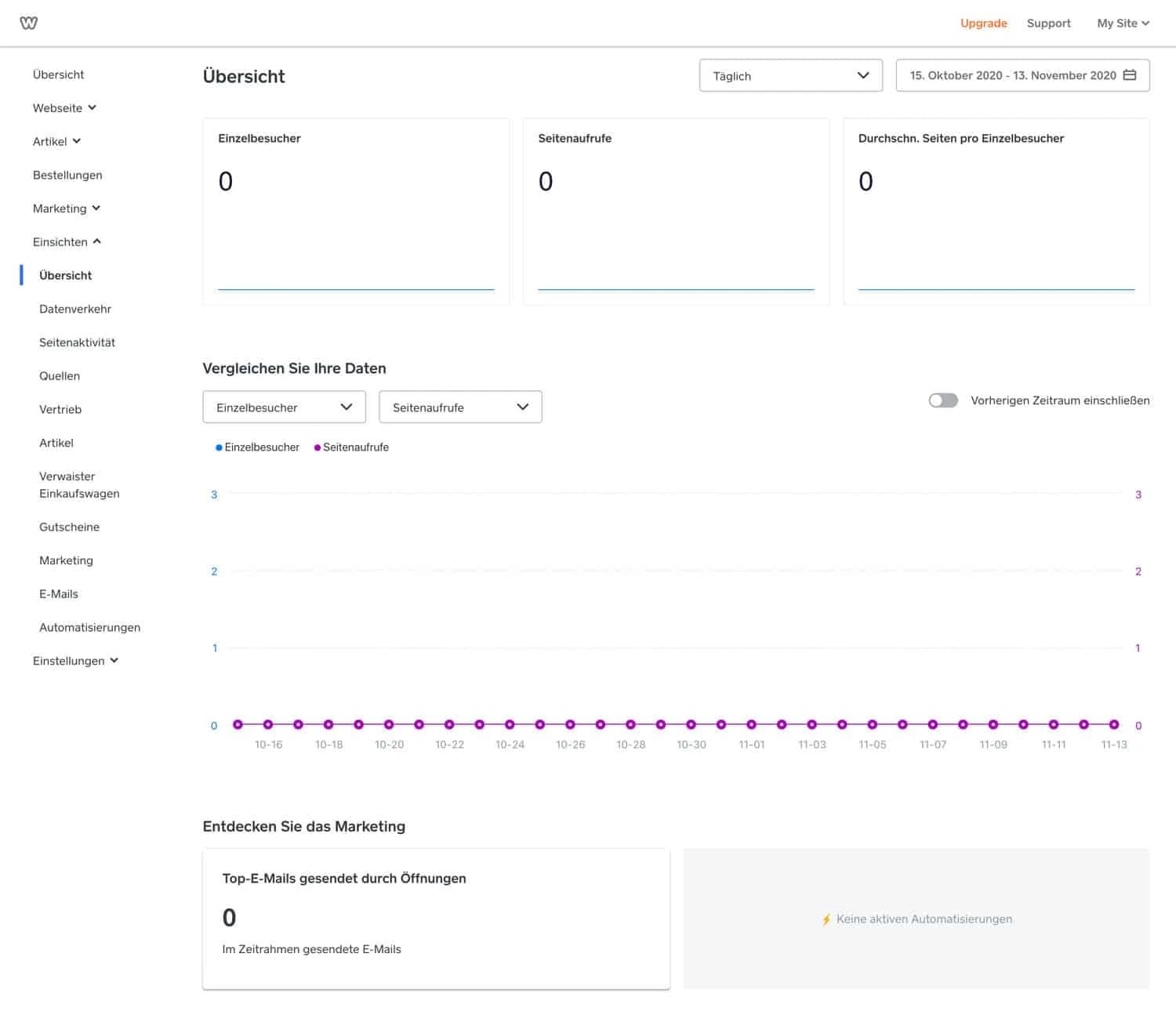Click the lightning bolt automations icon
1176x1015 pixels.
click(826, 919)
